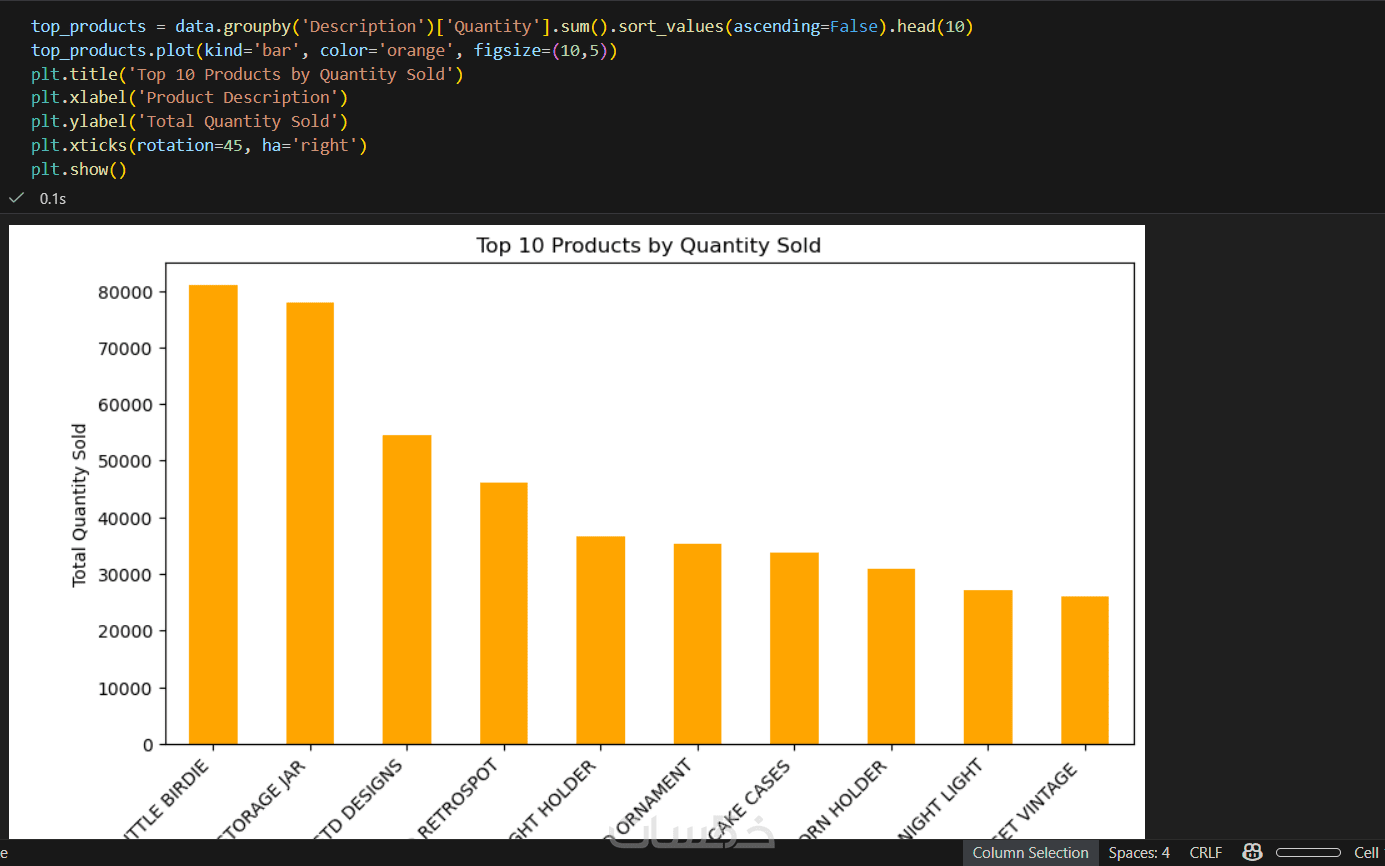Viewport: 1385px width, 866px height.
Task: Click the Copilot status progress bar
Action: click(1307, 852)
